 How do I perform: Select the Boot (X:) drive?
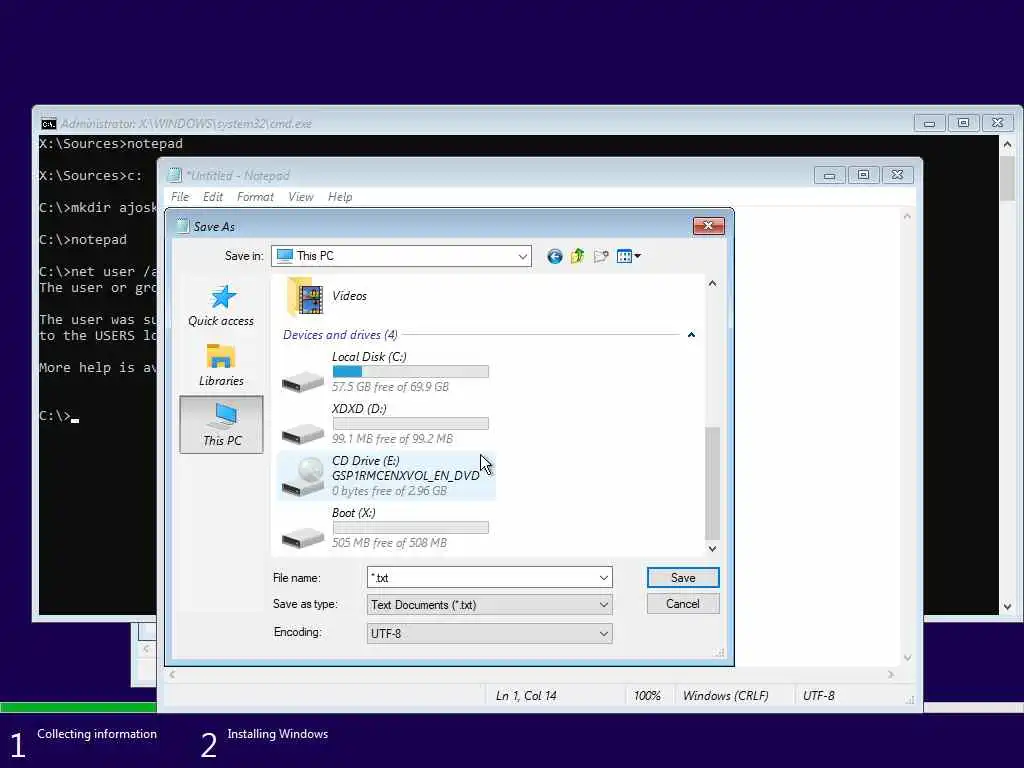[385, 528]
